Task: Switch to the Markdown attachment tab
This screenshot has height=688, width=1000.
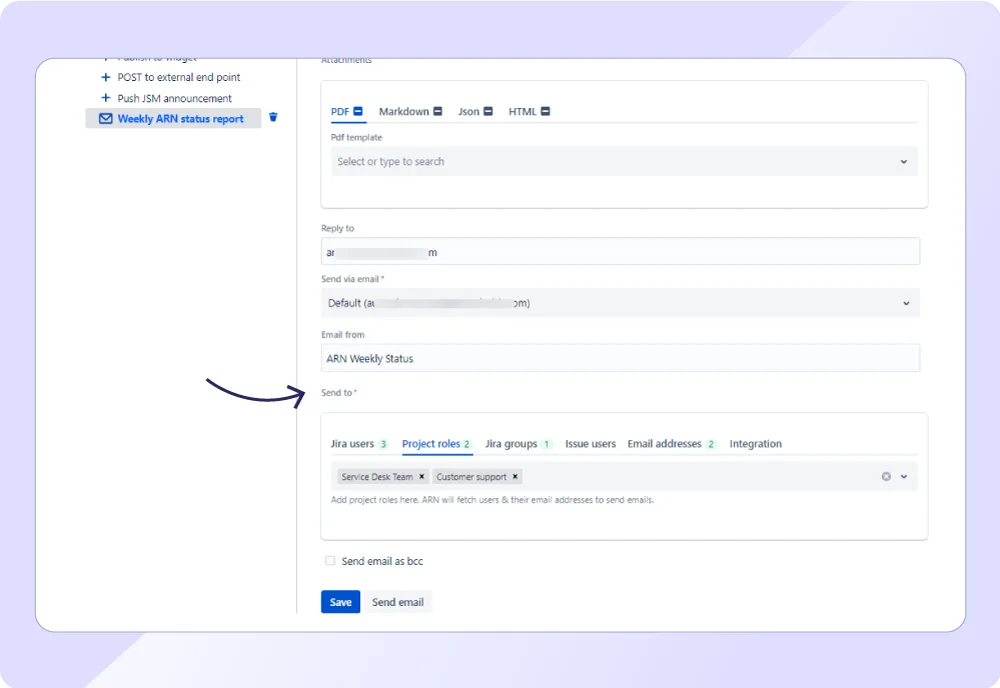Action: pyautogui.click(x=404, y=112)
